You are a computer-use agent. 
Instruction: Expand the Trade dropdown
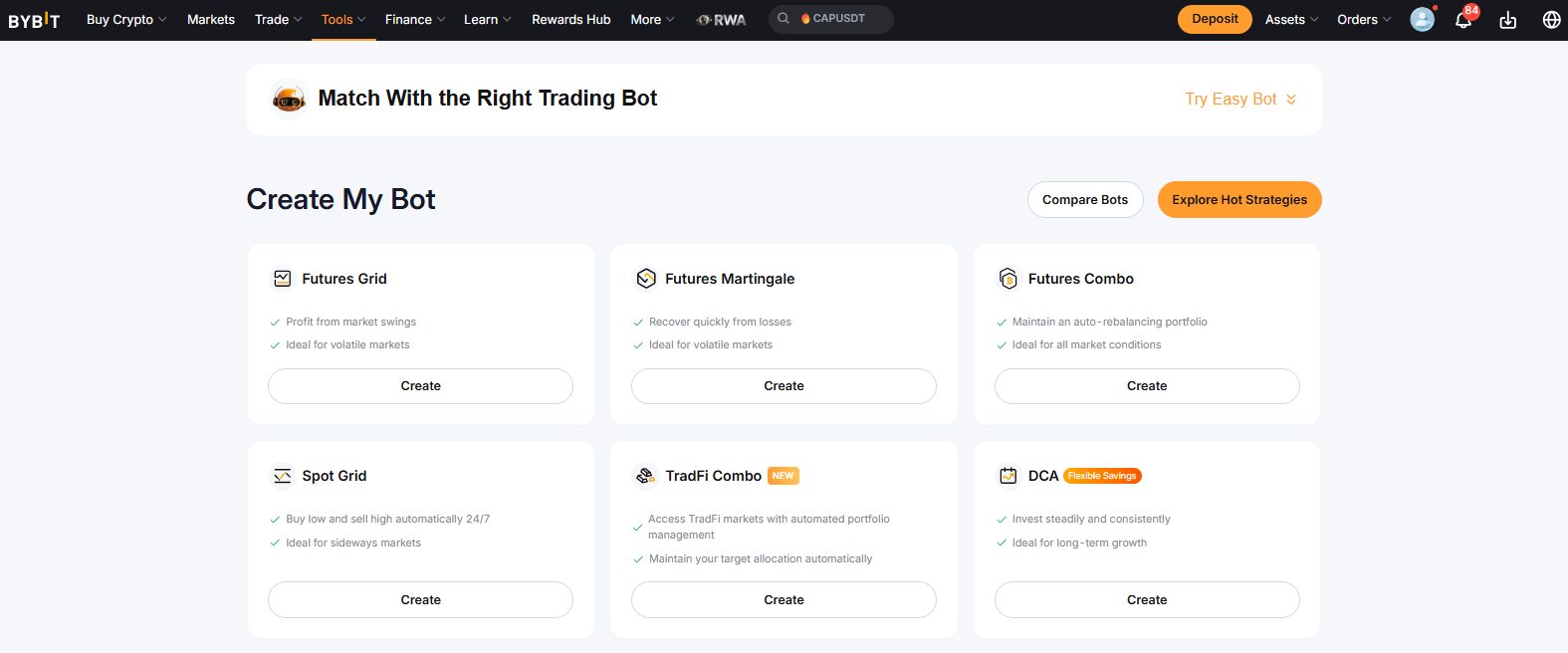click(278, 19)
